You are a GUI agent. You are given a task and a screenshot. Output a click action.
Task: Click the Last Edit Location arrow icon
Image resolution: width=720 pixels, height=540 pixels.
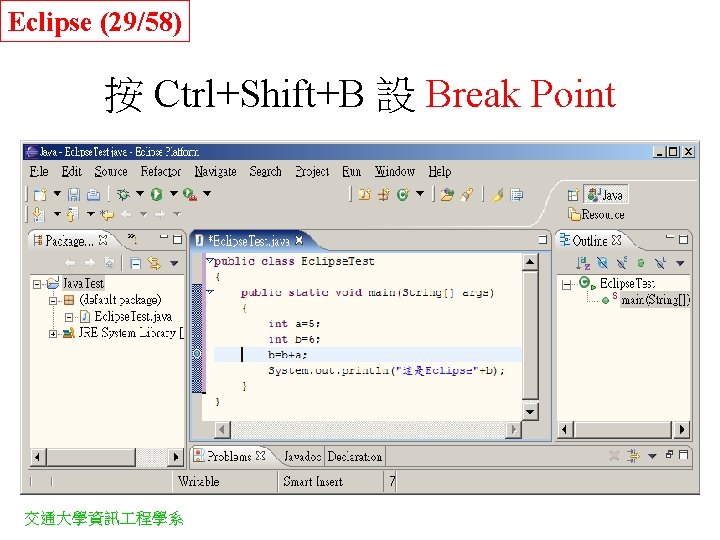[107, 214]
